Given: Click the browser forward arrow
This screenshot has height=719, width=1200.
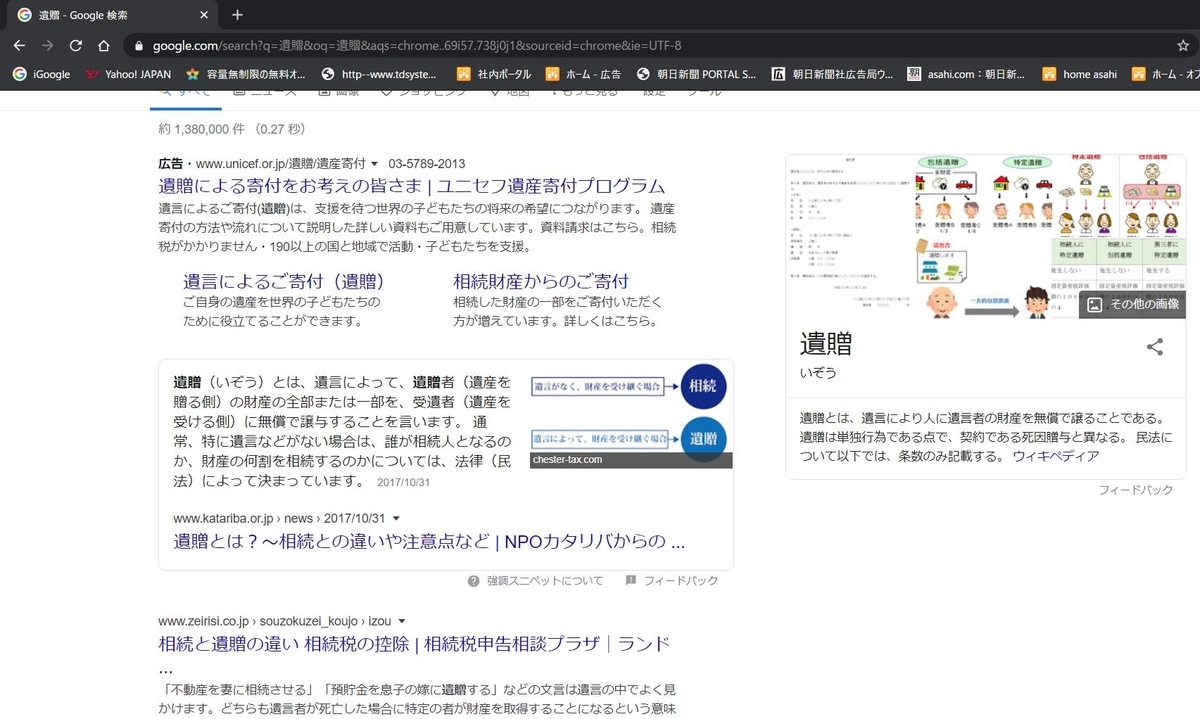Looking at the screenshot, I should tap(47, 46).
